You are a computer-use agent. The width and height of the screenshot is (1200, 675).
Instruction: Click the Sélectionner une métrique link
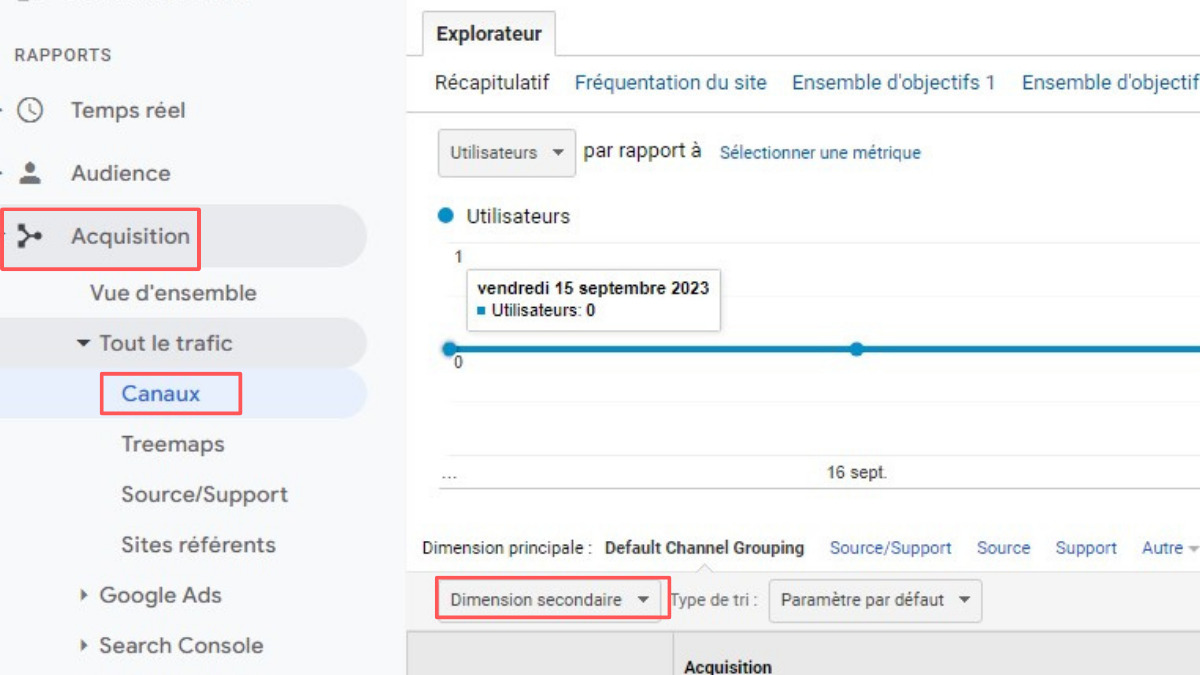coord(820,153)
